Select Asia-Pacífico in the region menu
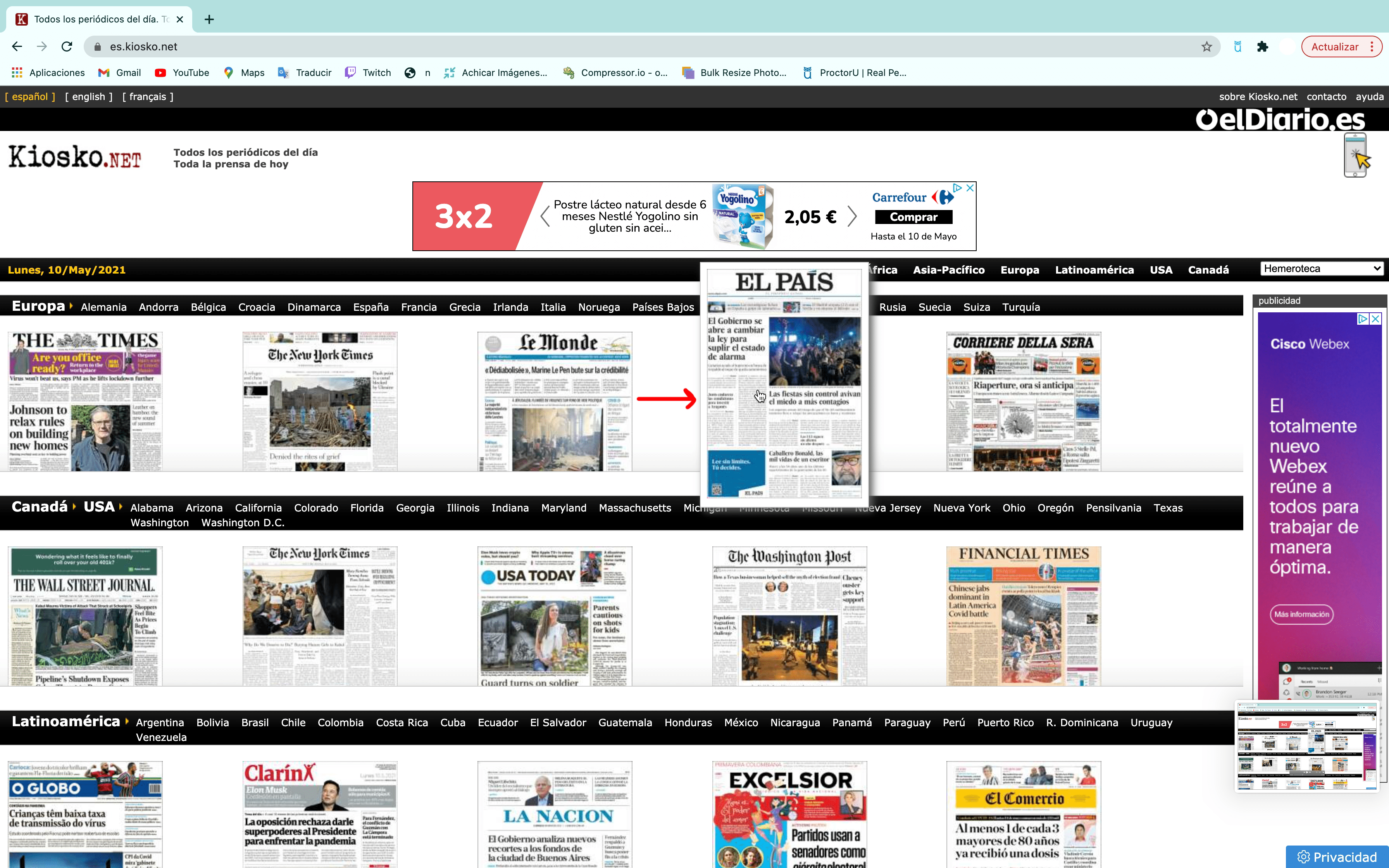Screen dimensions: 1389x868 tap(949, 270)
